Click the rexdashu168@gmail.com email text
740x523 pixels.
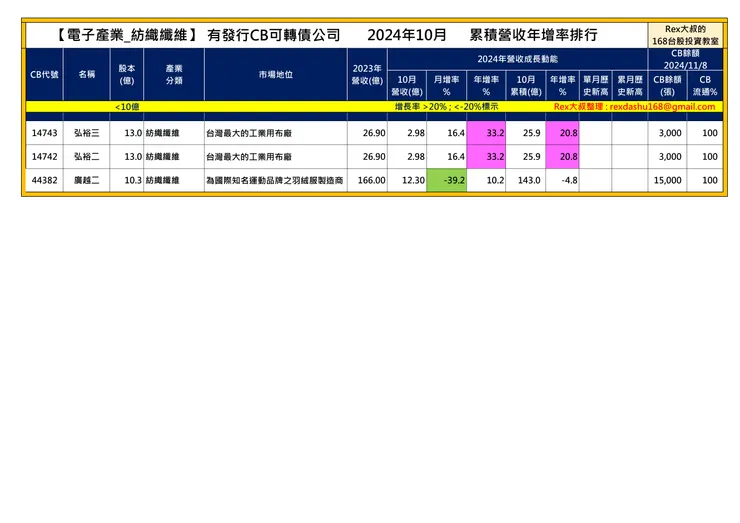click(662, 107)
